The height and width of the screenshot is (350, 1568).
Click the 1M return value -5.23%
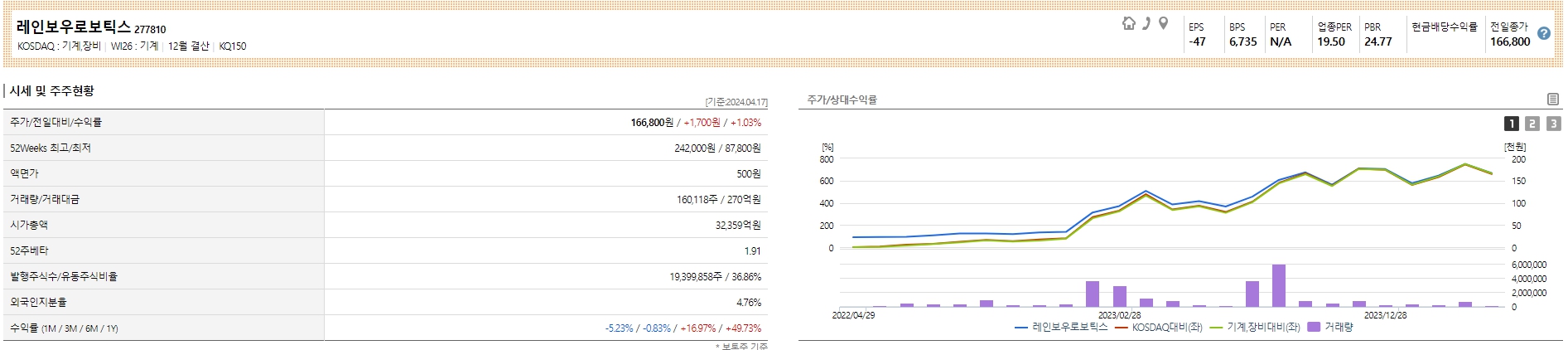[619, 328]
